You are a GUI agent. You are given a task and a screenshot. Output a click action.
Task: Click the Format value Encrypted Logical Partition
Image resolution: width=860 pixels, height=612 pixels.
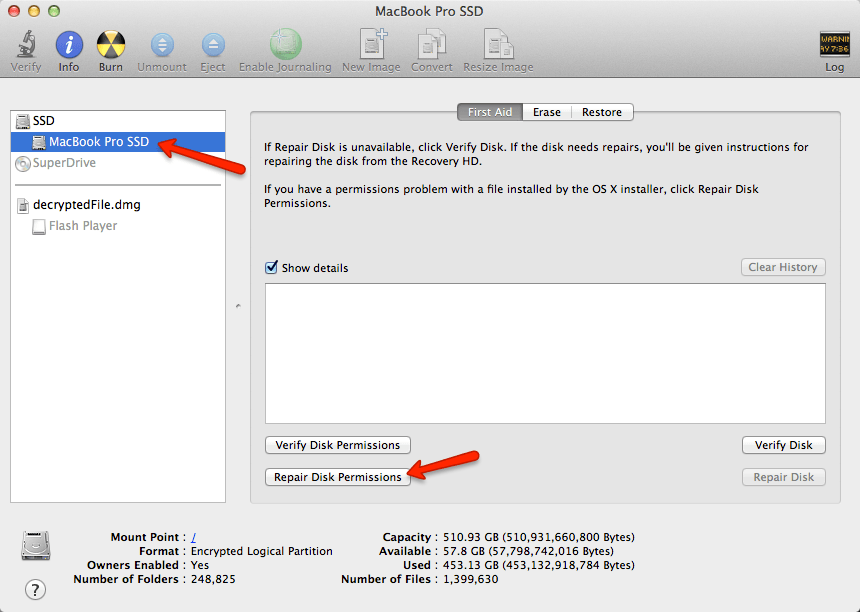click(x=262, y=551)
